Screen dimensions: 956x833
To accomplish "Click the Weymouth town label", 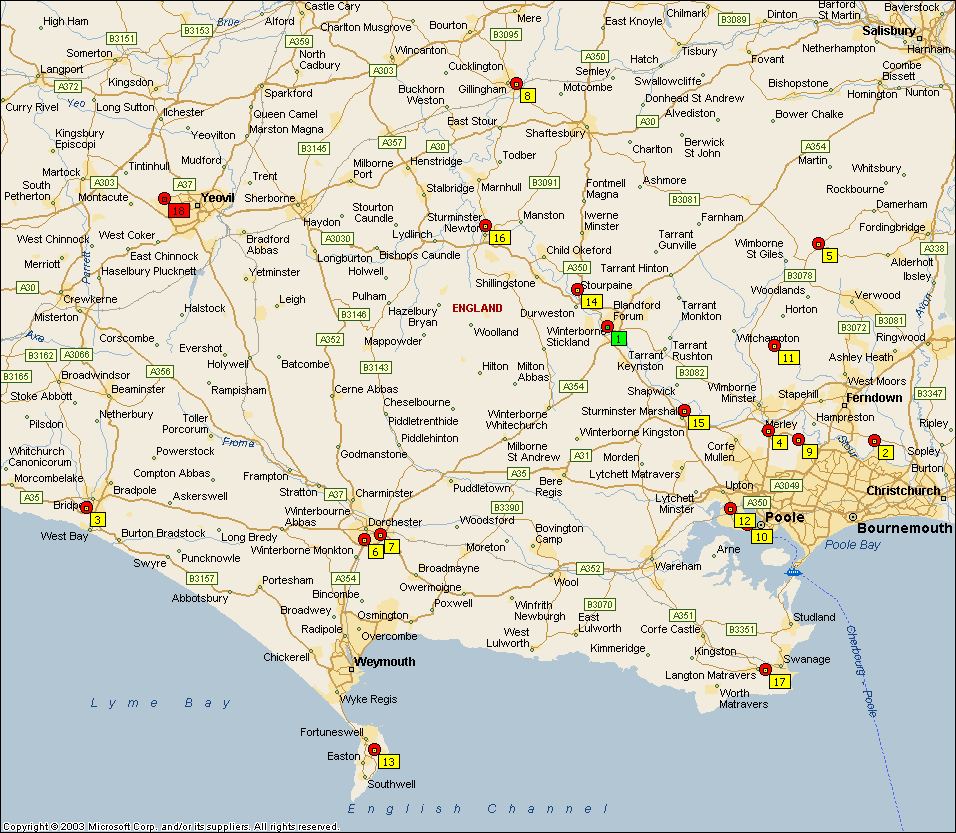I will point(384,662).
